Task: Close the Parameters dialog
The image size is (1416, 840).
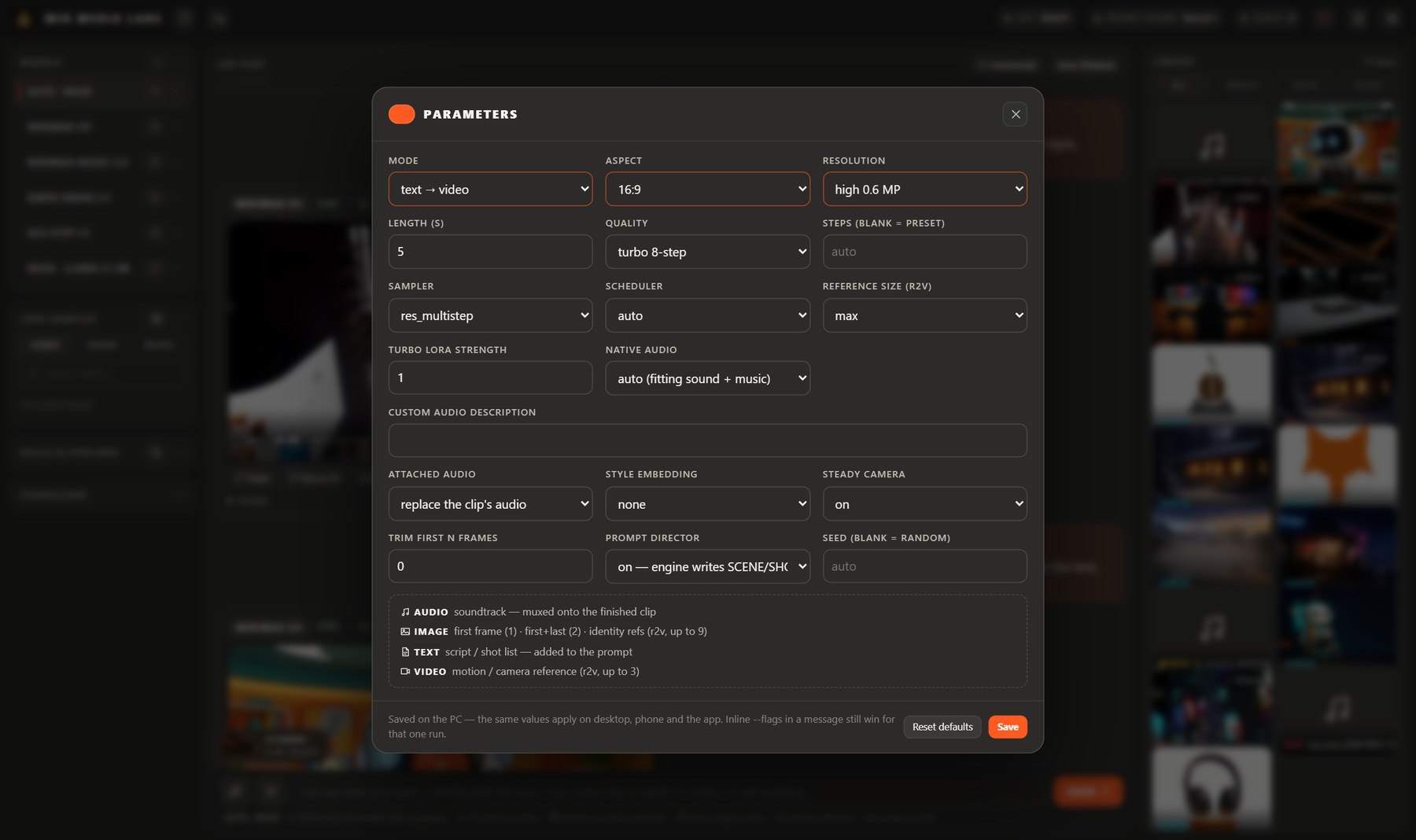Action: point(1015,114)
